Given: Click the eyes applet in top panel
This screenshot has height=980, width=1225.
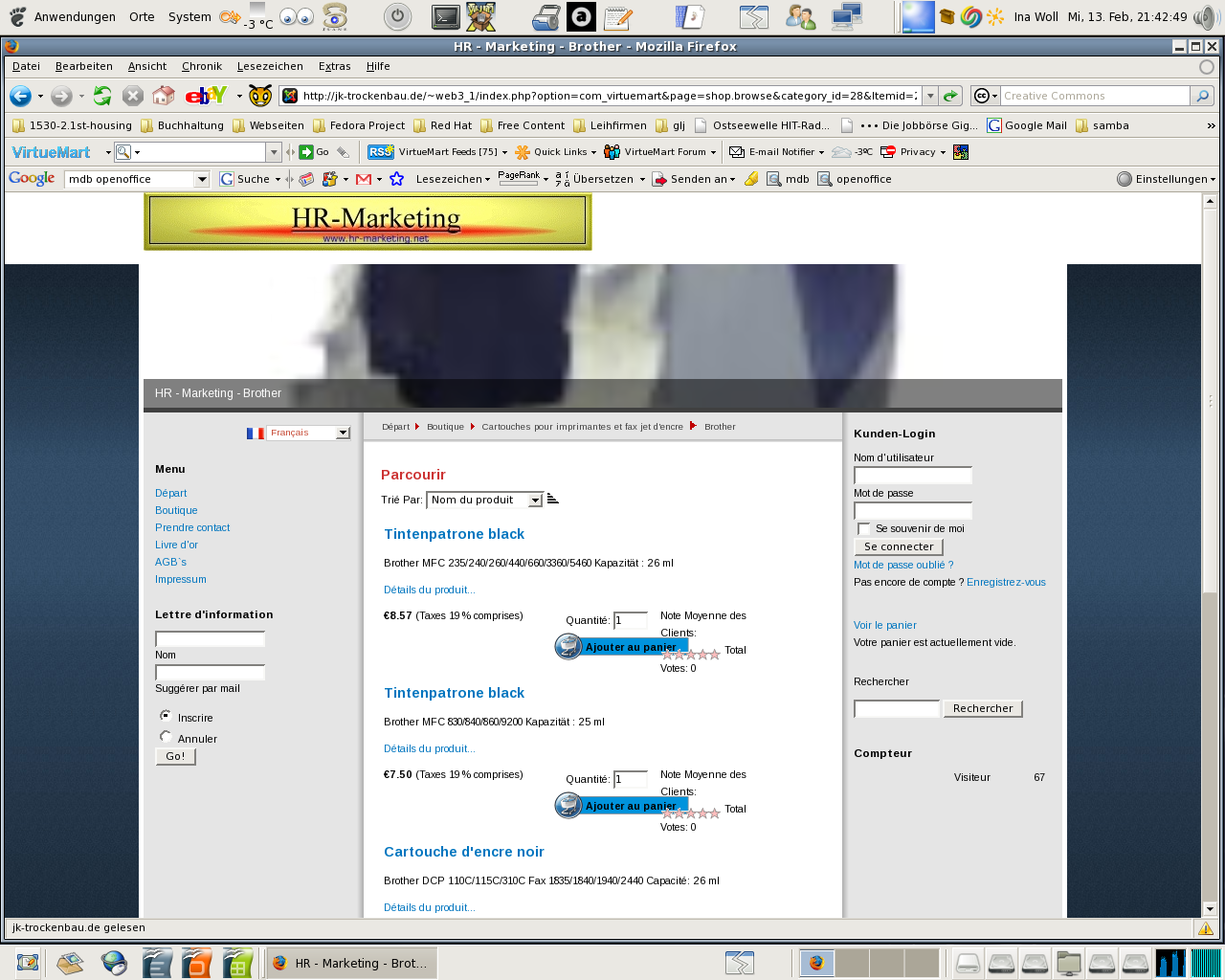Looking at the screenshot, I should 297,16.
